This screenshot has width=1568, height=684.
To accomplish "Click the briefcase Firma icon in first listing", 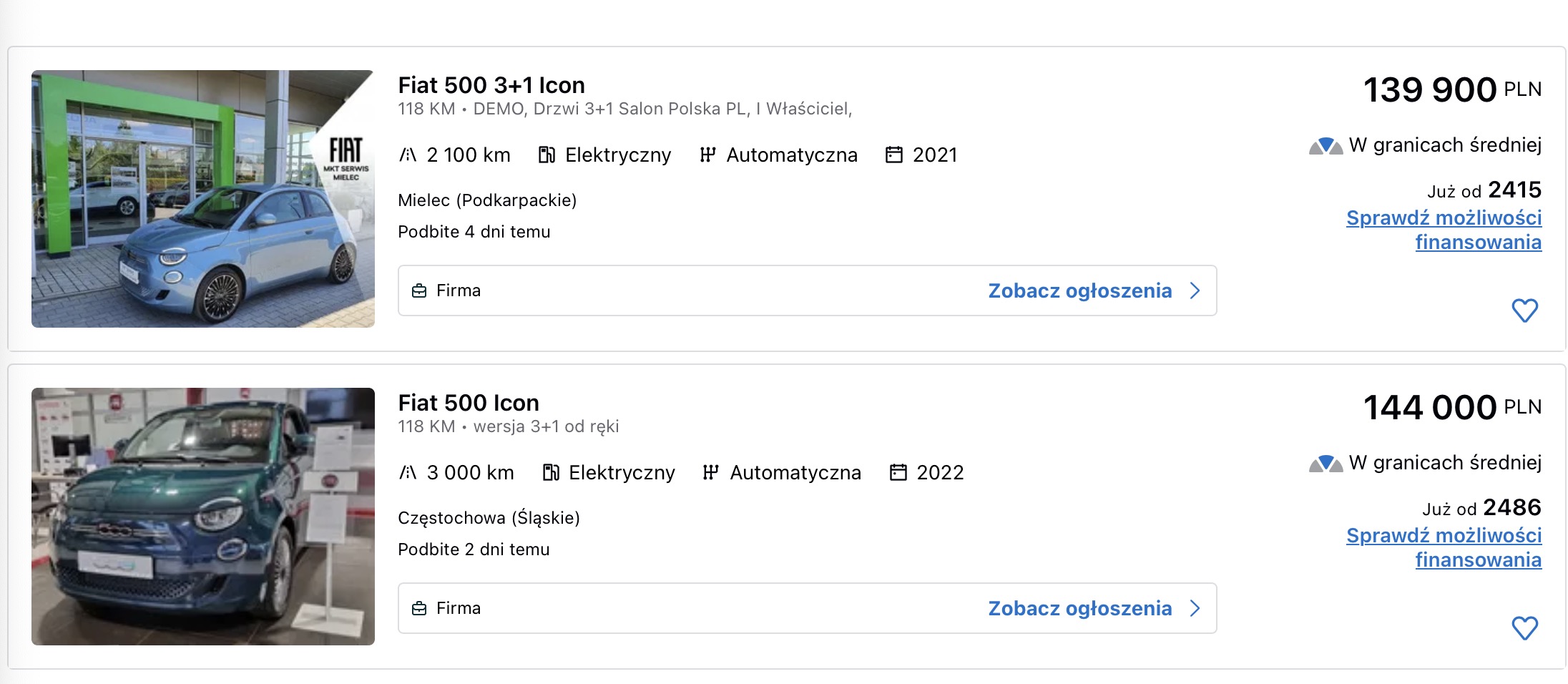I will 419,290.
